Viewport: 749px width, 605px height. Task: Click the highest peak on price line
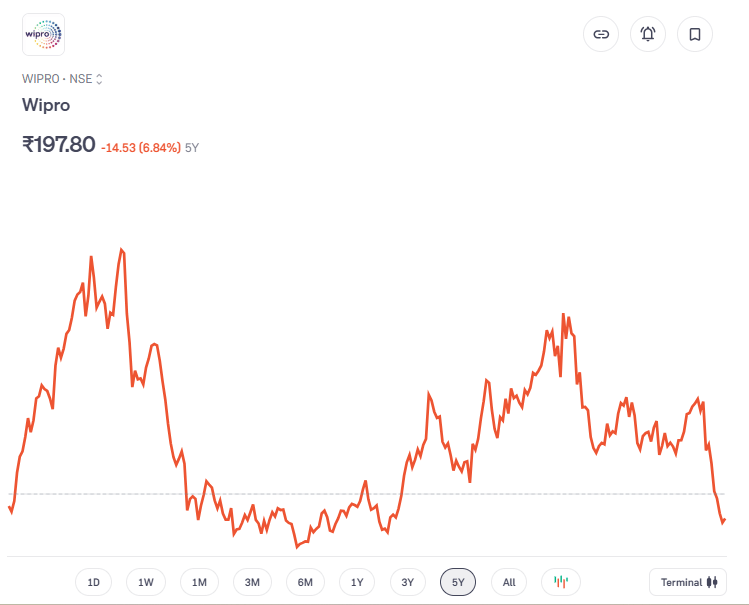tap(122, 249)
